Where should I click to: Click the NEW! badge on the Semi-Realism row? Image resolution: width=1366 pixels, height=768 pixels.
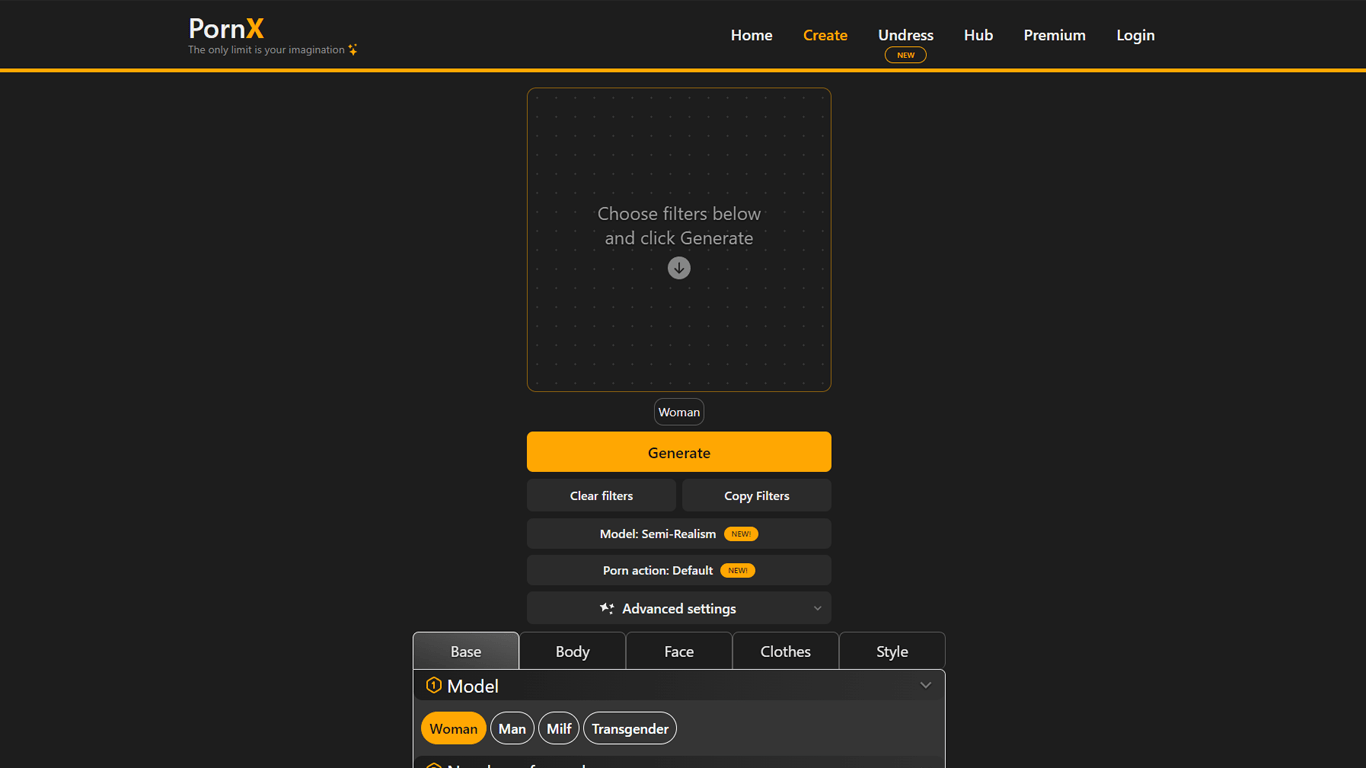point(741,534)
